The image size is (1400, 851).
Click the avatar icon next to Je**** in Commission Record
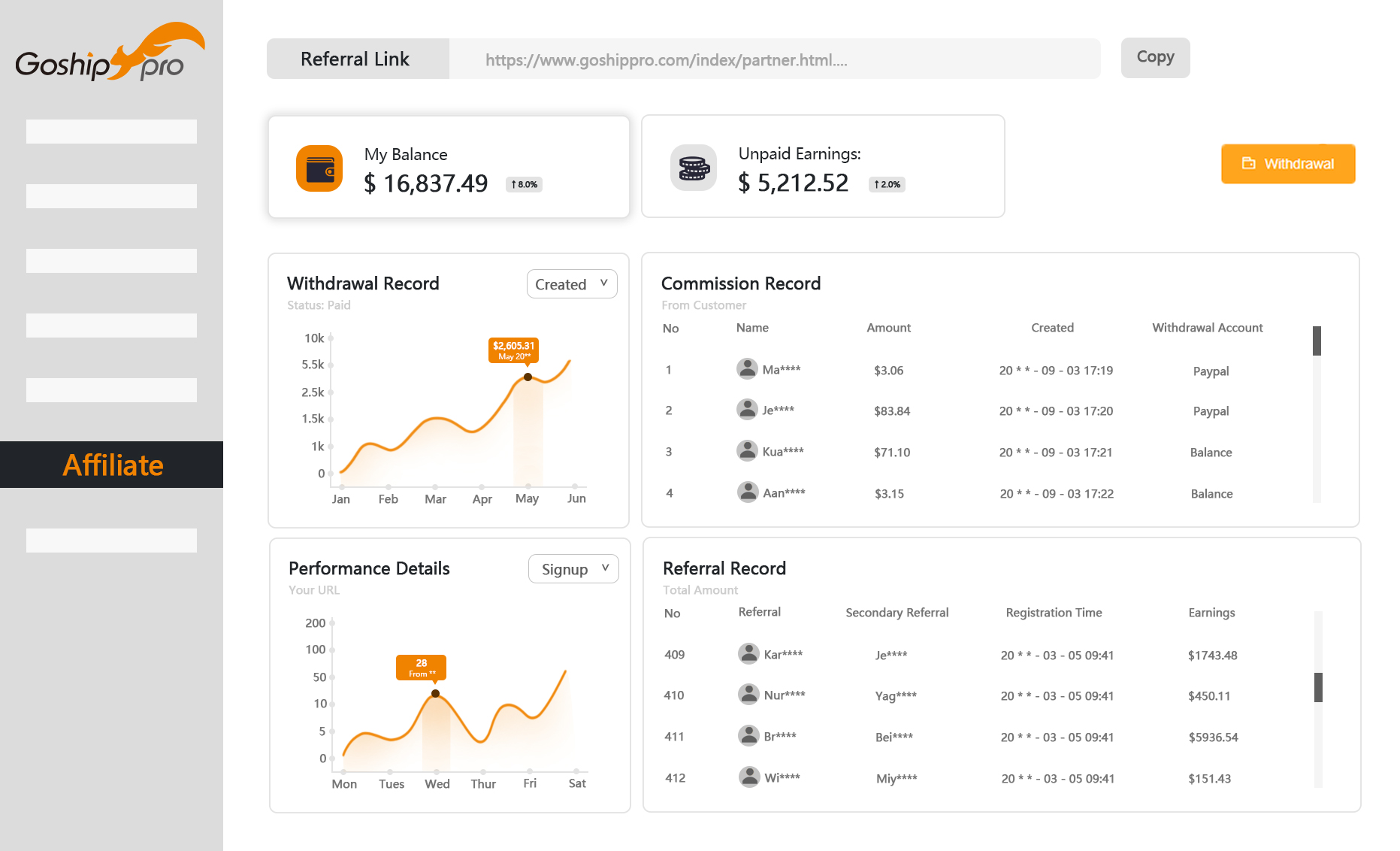pos(747,409)
